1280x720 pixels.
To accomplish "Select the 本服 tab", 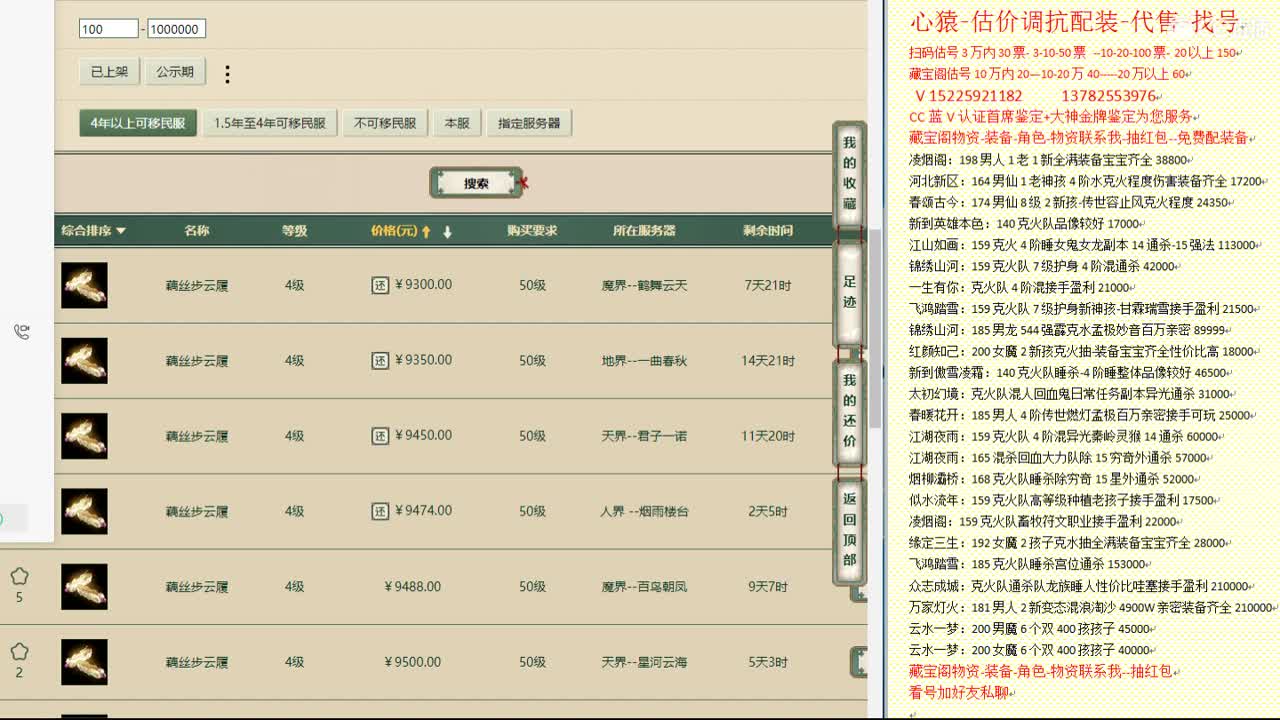I will [x=457, y=123].
